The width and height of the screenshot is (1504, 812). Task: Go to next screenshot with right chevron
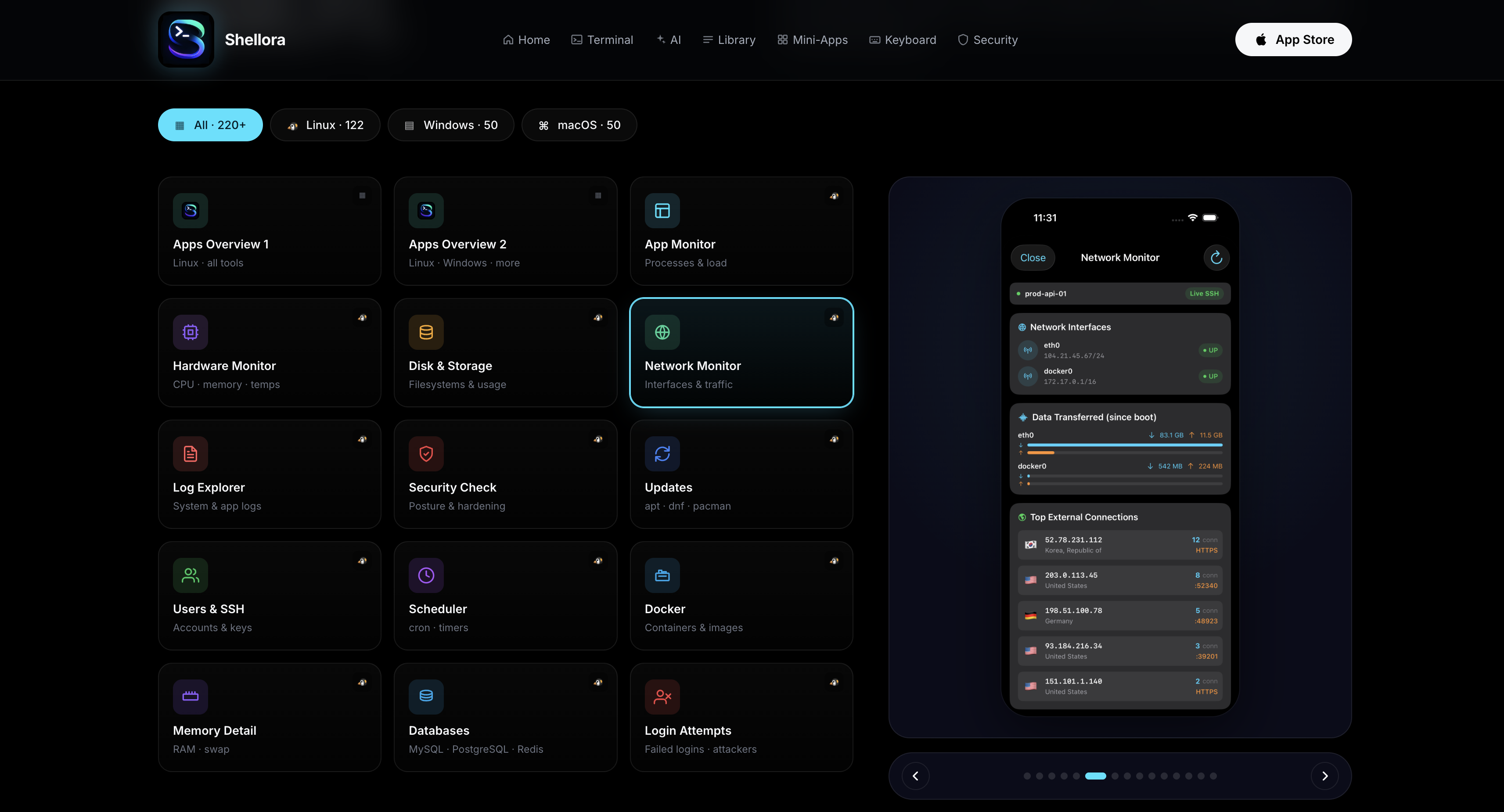pyautogui.click(x=1324, y=776)
